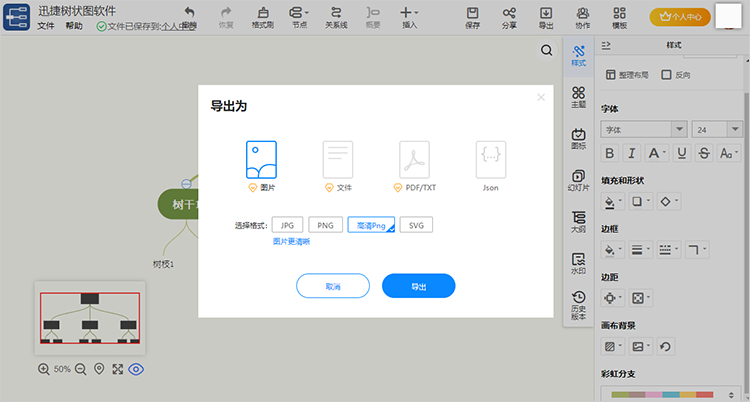The image size is (750, 402).
Task: Enable the 反向 checkbox
Action: point(667,75)
